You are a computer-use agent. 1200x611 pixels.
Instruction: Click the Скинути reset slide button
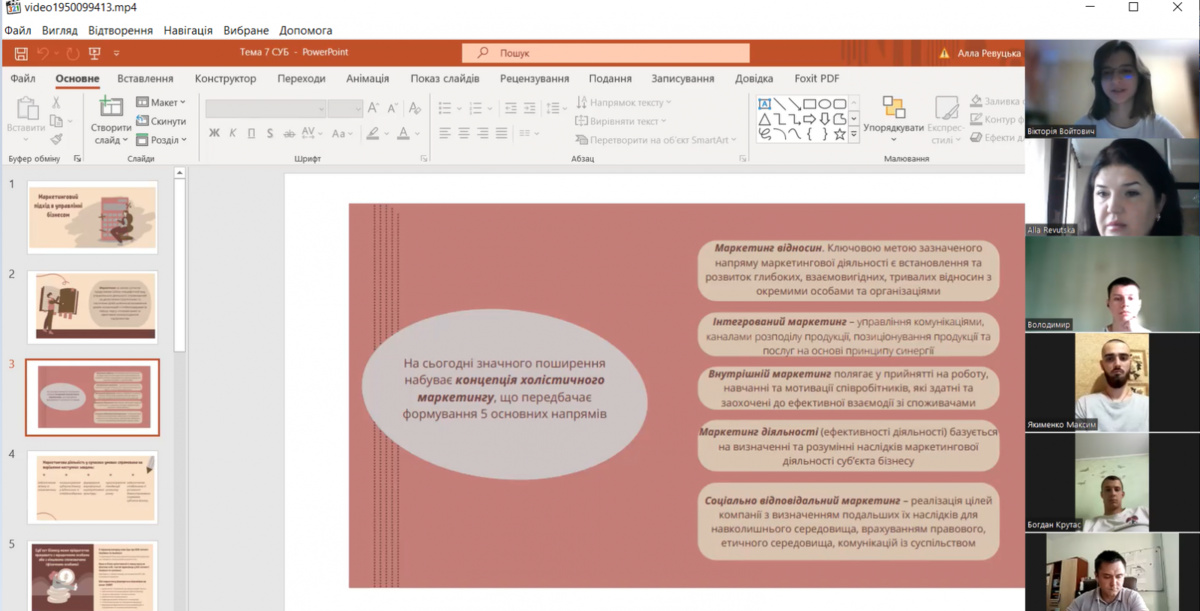pos(161,121)
